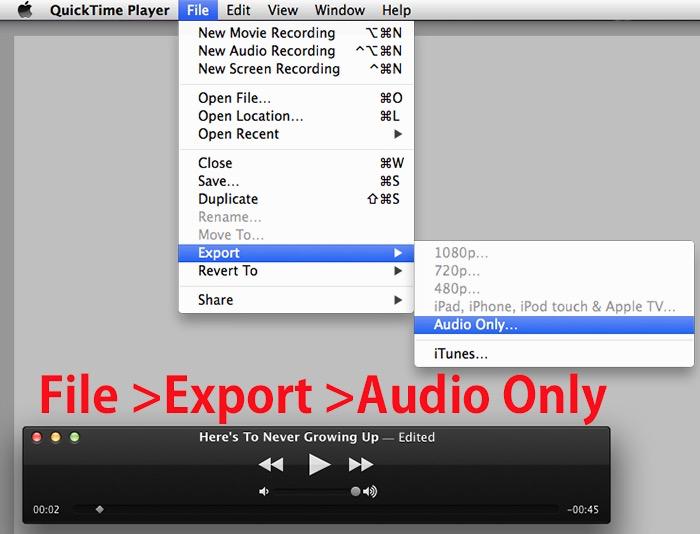700x534 pixels.
Task: Click the volume slider knob
Action: tap(355, 492)
